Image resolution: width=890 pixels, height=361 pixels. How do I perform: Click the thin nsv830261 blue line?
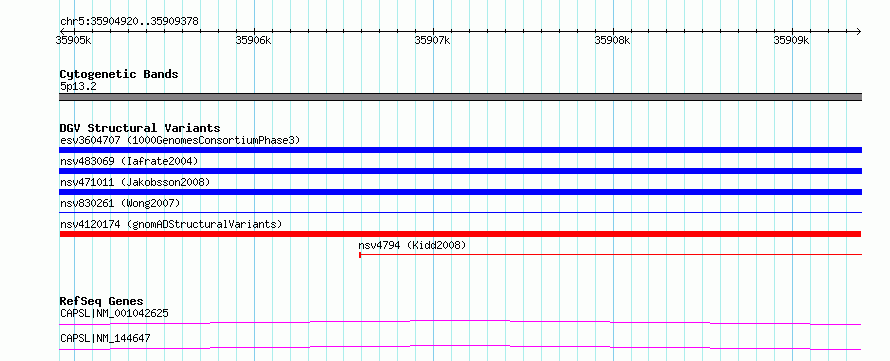click(460, 212)
